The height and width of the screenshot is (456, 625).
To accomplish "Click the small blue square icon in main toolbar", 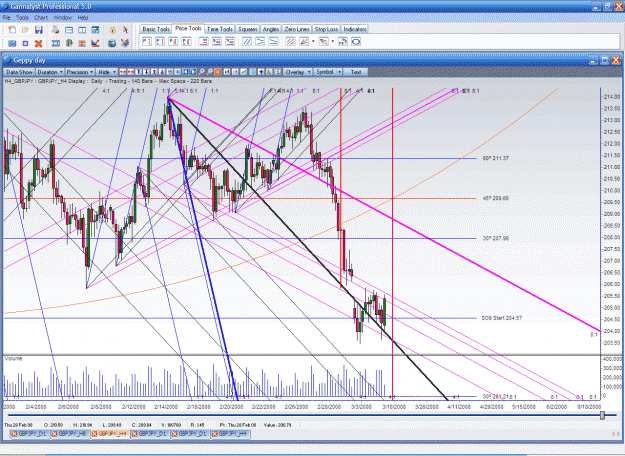I will [x=25, y=43].
